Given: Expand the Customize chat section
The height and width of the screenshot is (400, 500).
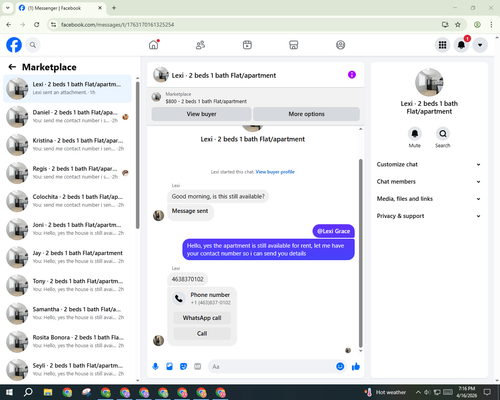Looking at the screenshot, I should 429,164.
